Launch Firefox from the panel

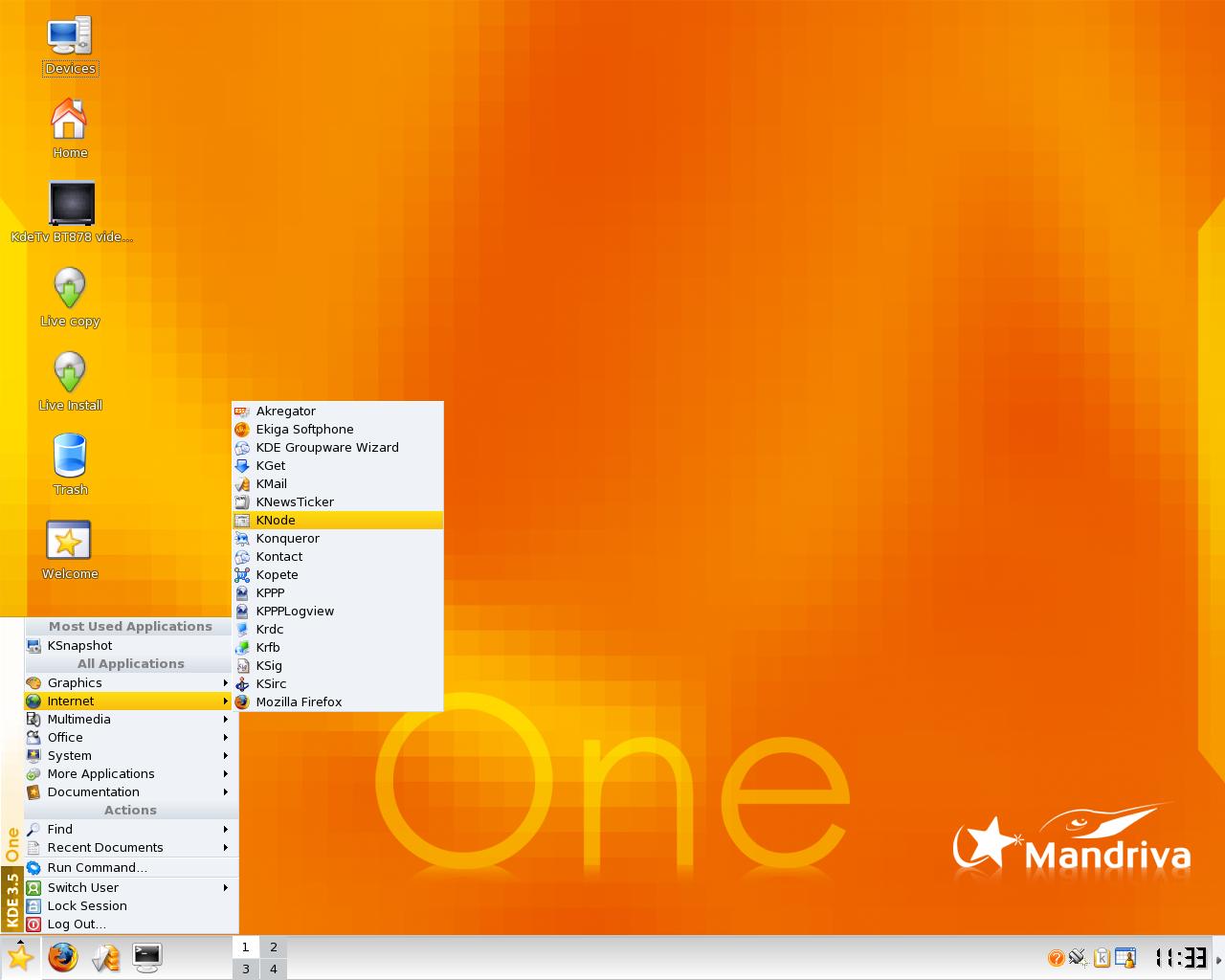pyautogui.click(x=63, y=957)
